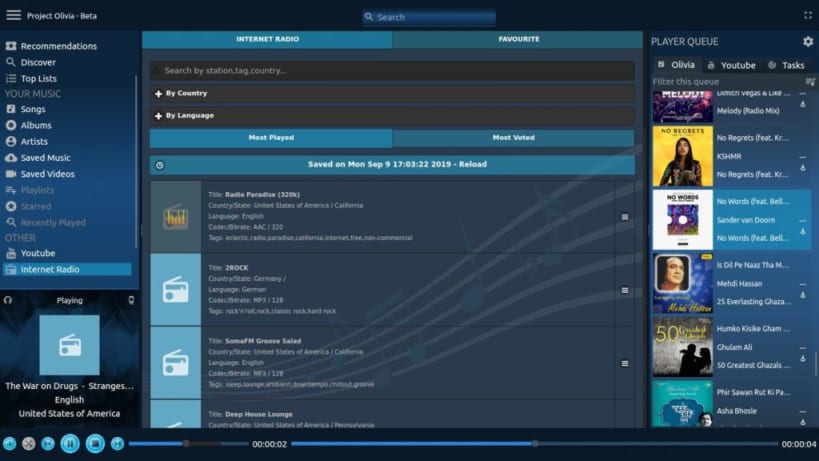819x461 pixels.
Task: Skip to the next track
Action: click(117, 444)
